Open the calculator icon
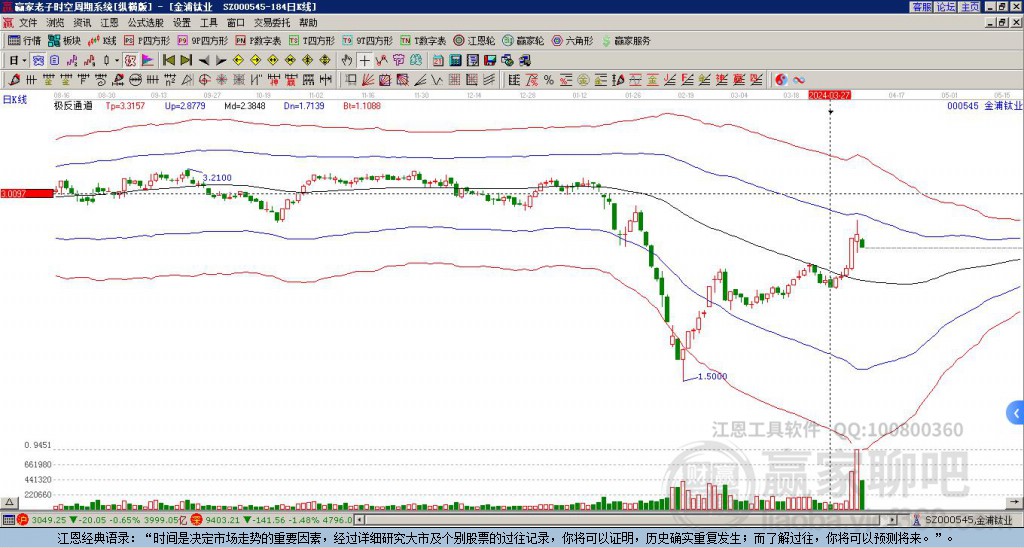 [x=456, y=61]
